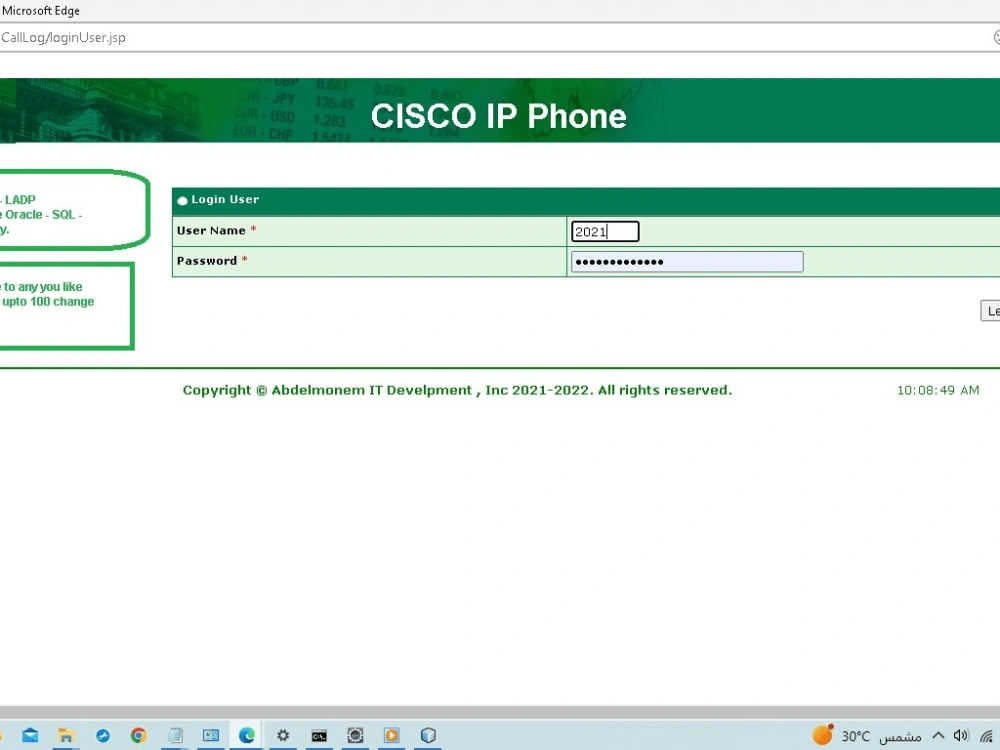Click the Microsoft Edge window title text
This screenshot has width=1000, height=750.
pos(41,11)
